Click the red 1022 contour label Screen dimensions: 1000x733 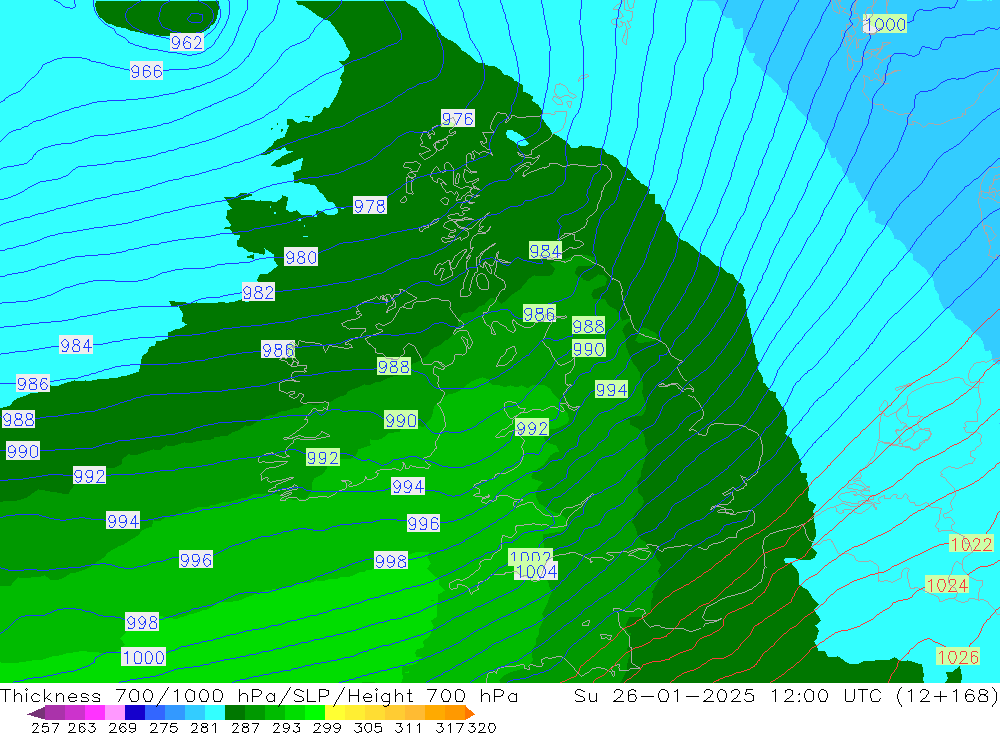tap(971, 544)
